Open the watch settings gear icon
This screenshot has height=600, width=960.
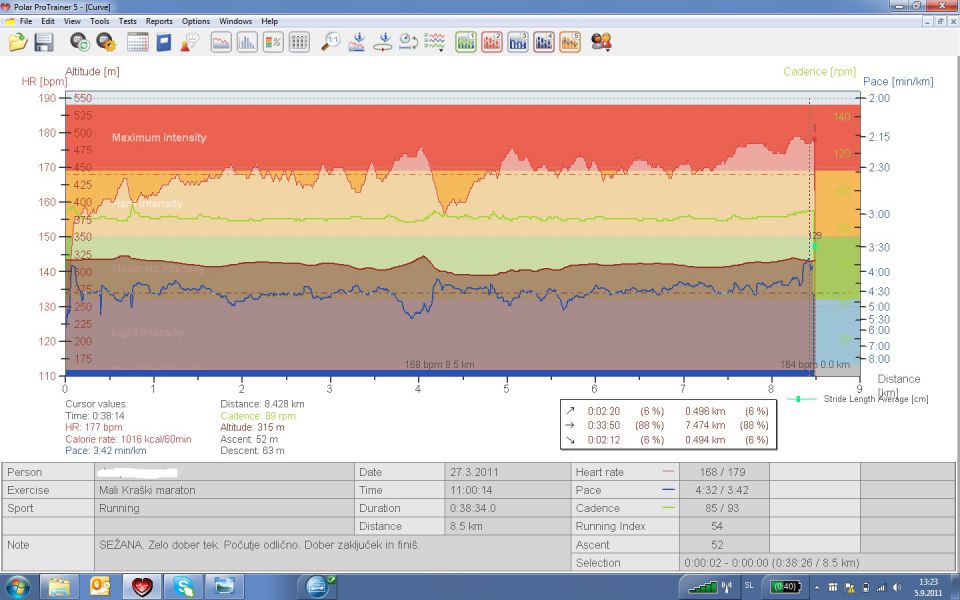(x=105, y=42)
